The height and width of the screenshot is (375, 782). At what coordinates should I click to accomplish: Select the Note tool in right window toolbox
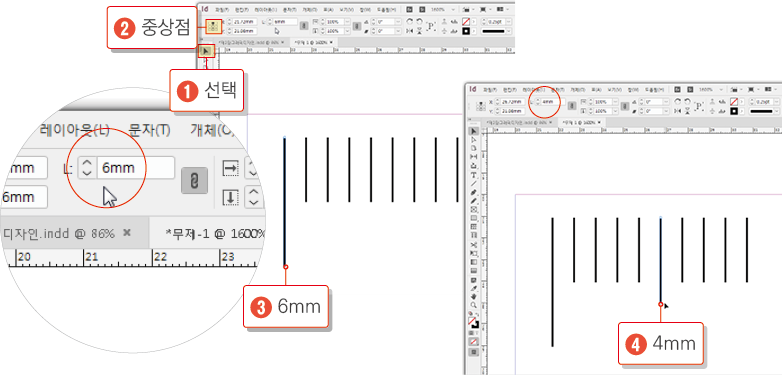coord(474,280)
